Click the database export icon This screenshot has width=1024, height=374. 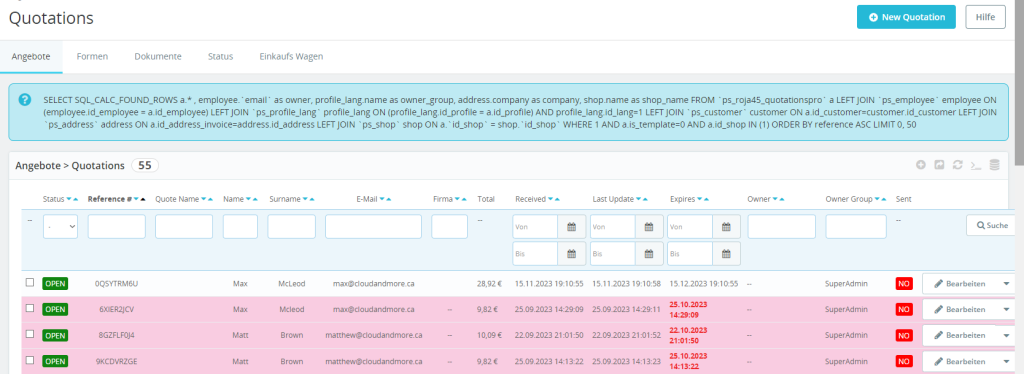[x=994, y=165]
